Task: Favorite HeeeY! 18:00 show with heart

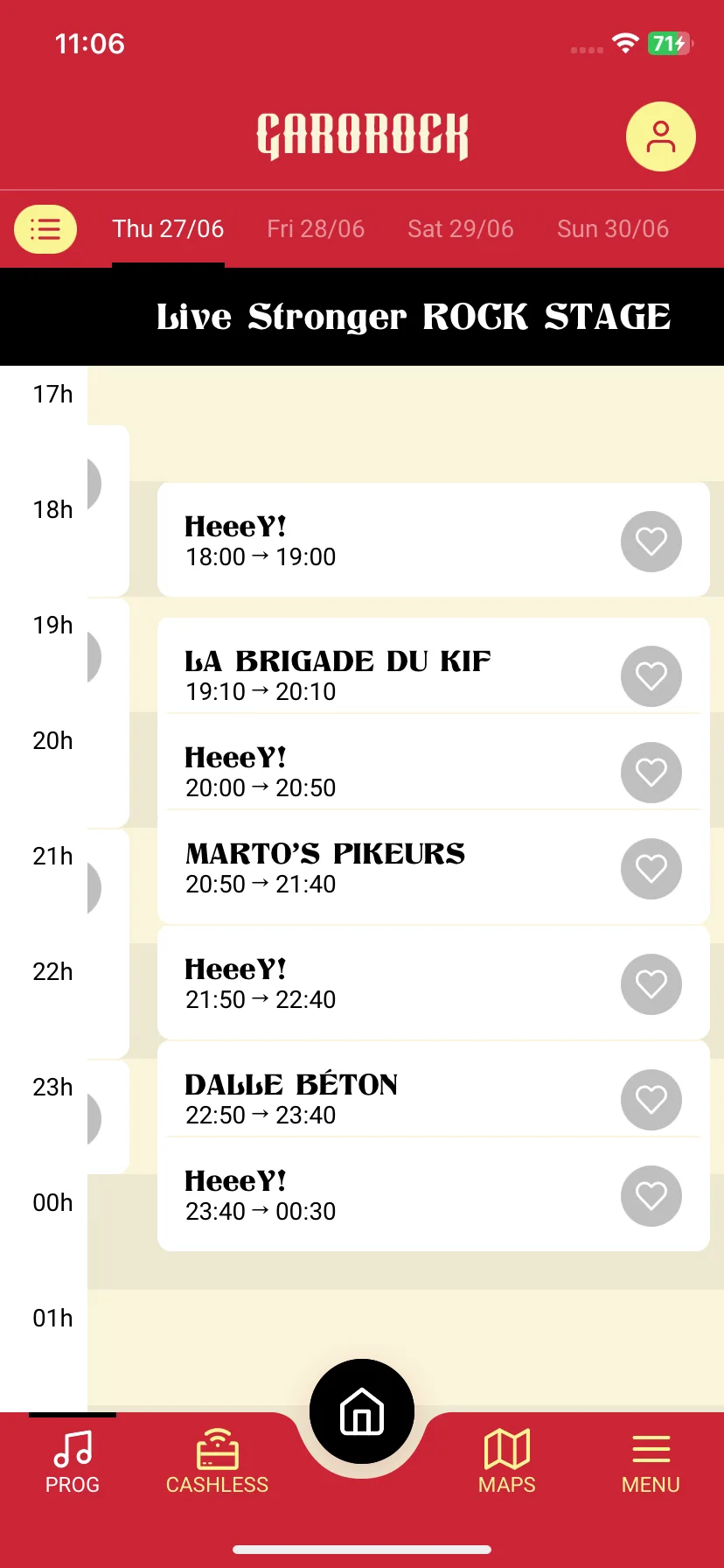Action: [651, 542]
